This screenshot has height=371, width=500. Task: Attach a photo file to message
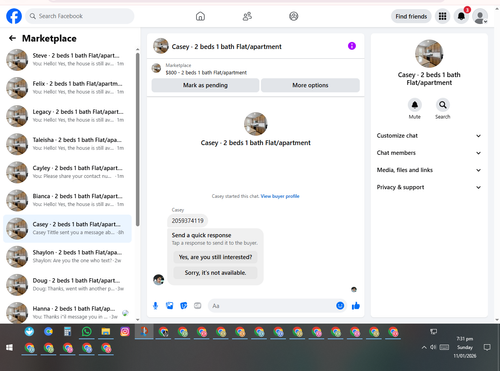pyautogui.click(x=170, y=306)
